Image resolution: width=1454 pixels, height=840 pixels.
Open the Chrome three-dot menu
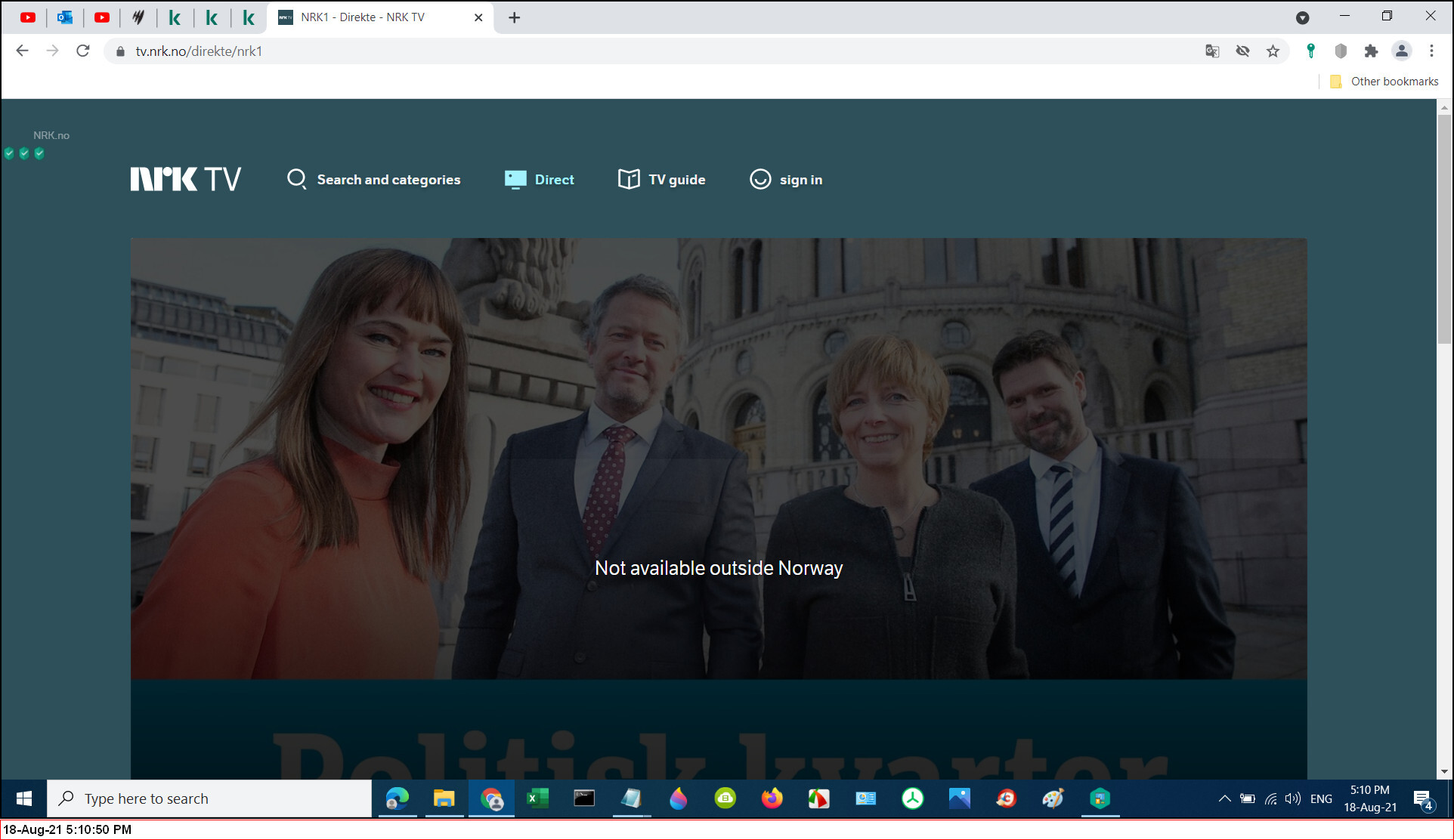1431,51
